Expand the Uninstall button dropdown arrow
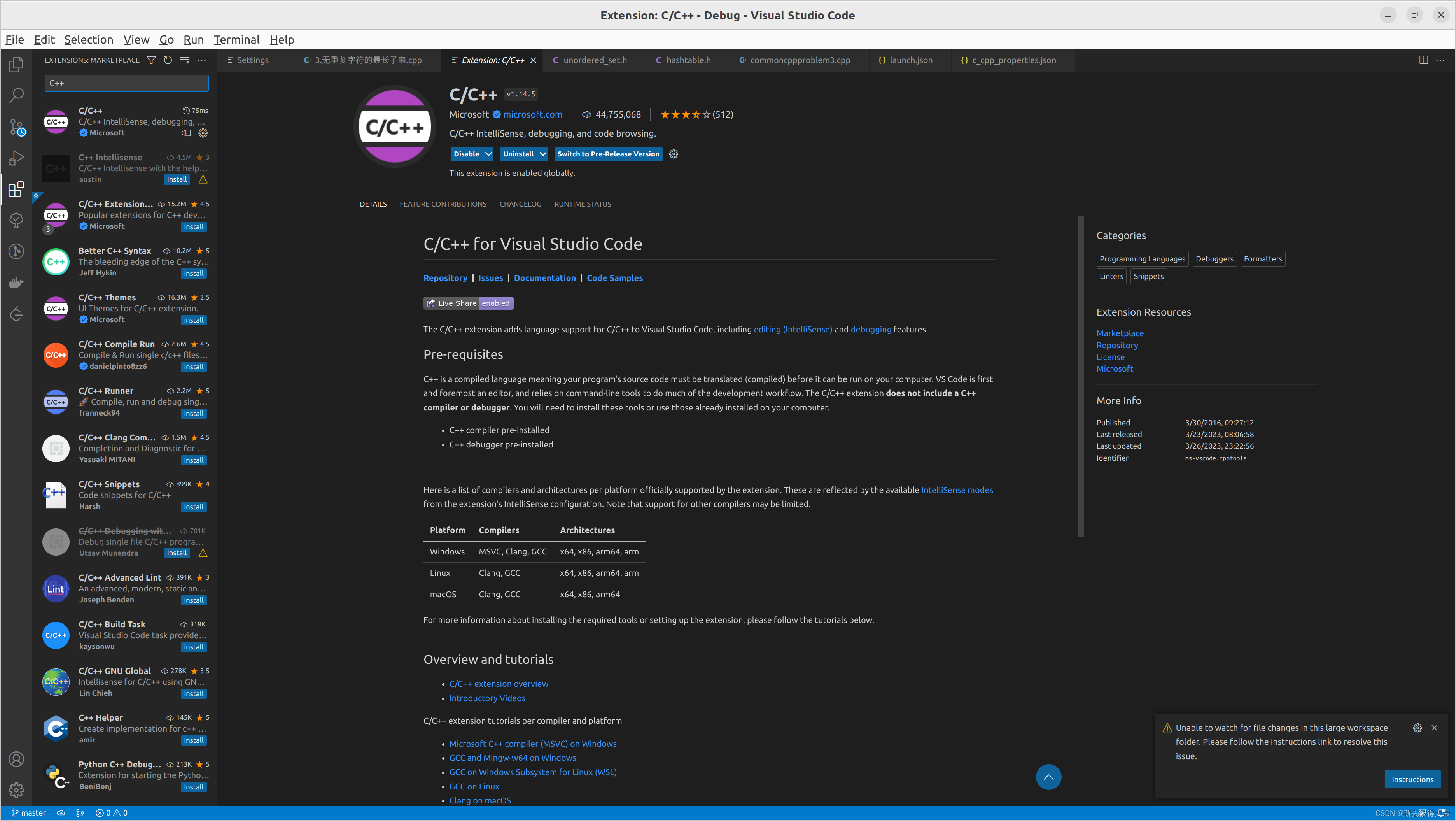 pyautogui.click(x=542, y=154)
